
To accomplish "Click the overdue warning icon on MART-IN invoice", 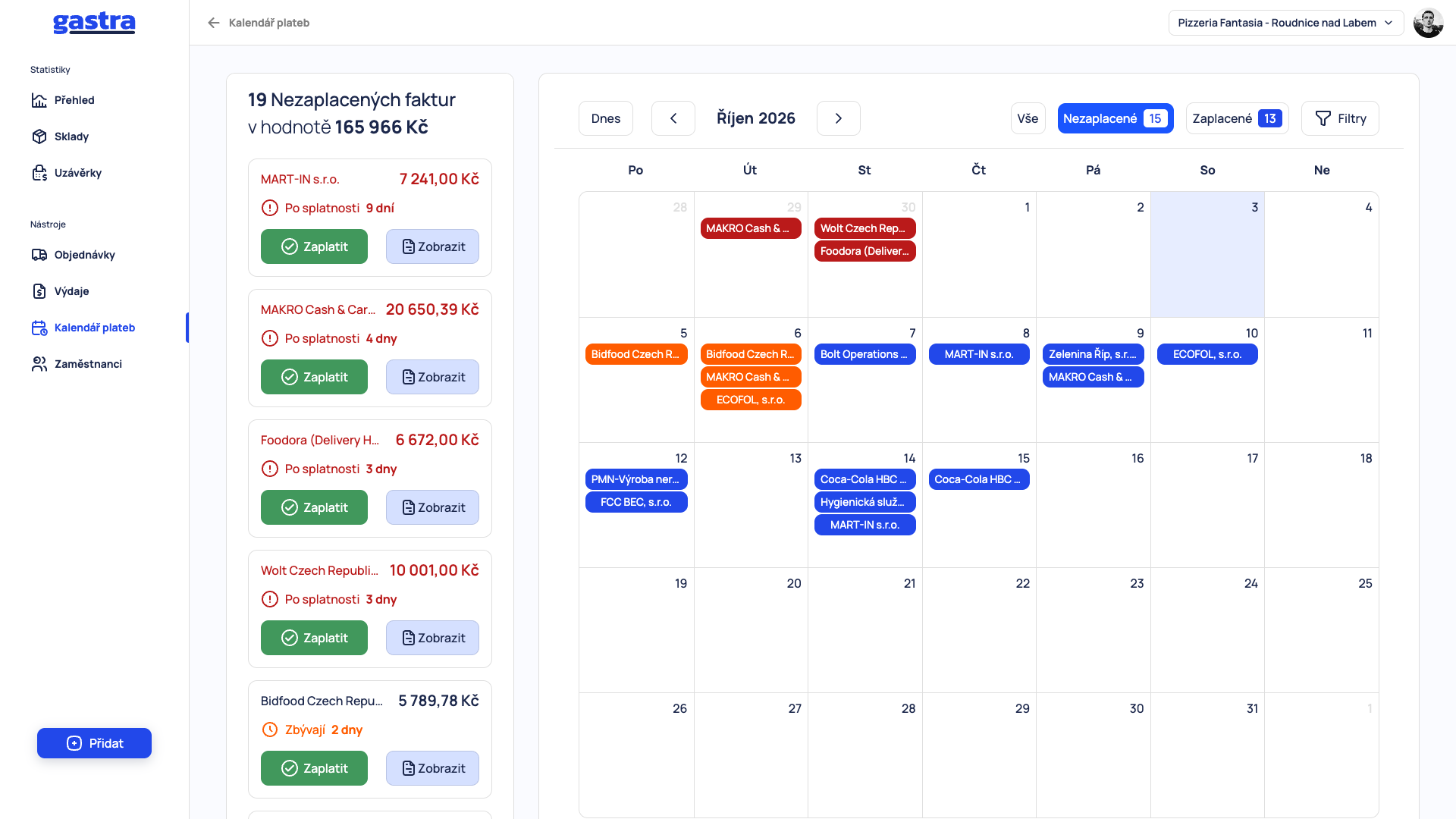I will pos(269,208).
